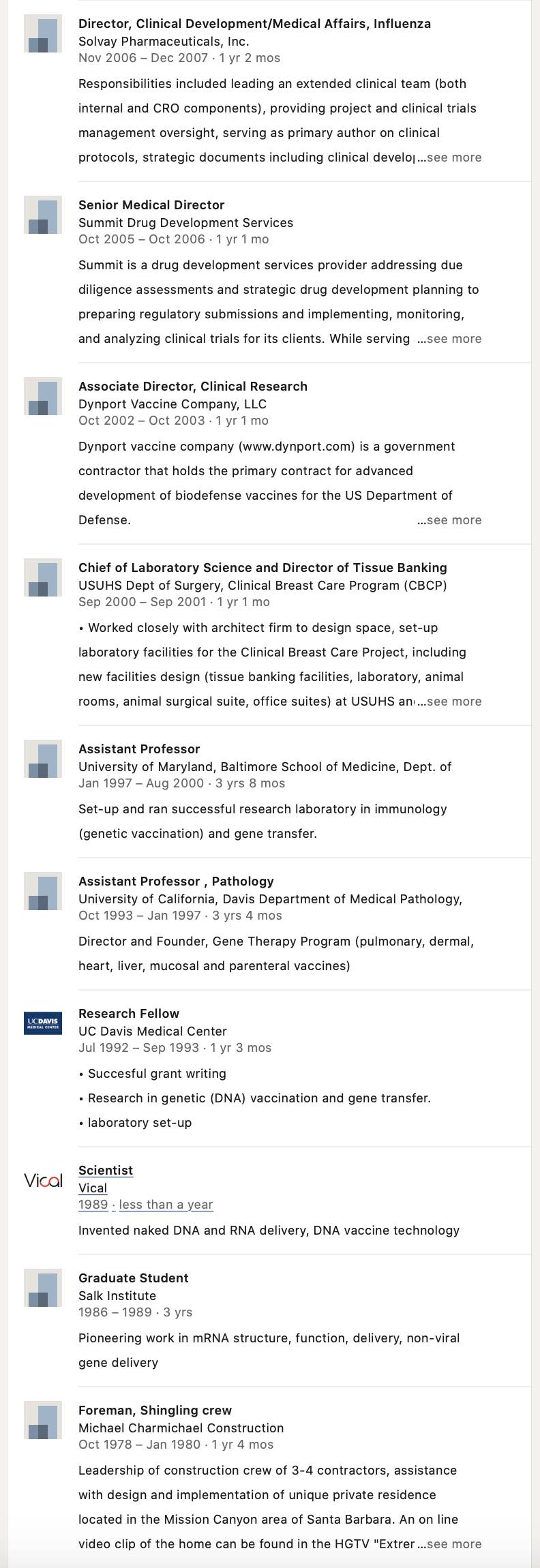
Task: Show more of the Dynport Vaccine description
Action: pos(449,520)
